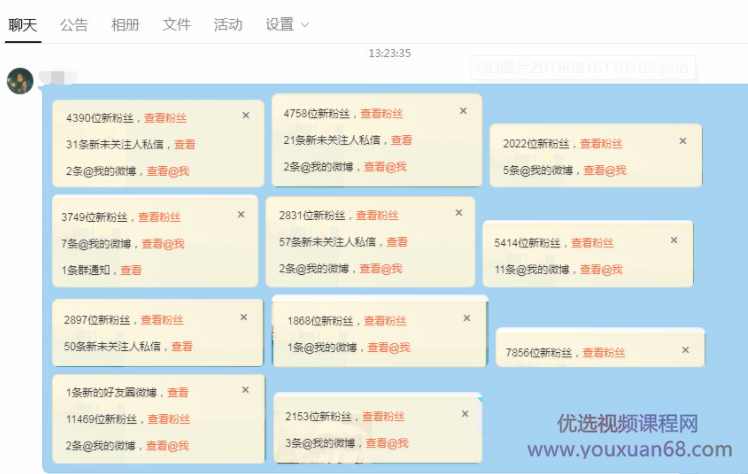Click 查看@我 next to 5条@我的微博
The image size is (748, 474).
pos(605,170)
